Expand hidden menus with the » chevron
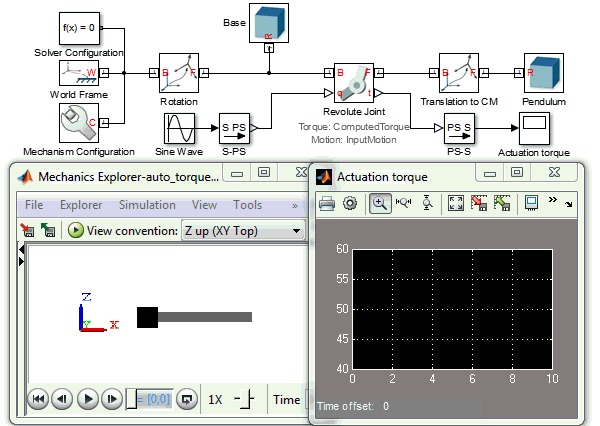600x426 pixels. pos(294,205)
